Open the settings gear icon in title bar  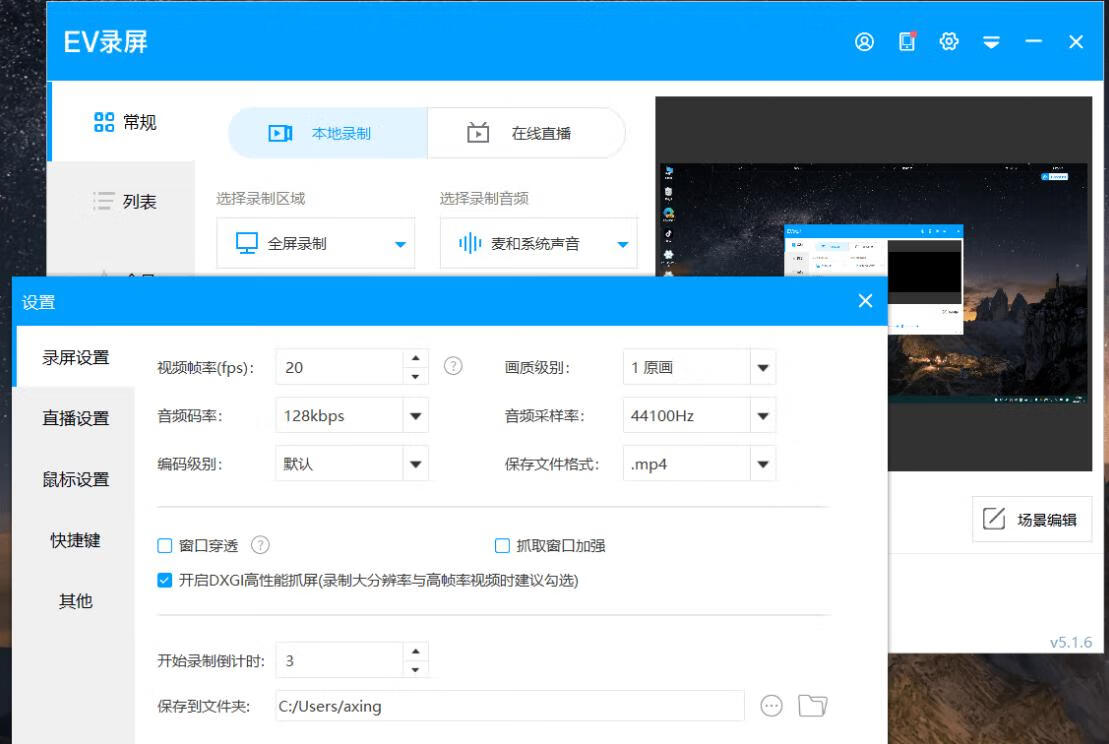948,42
